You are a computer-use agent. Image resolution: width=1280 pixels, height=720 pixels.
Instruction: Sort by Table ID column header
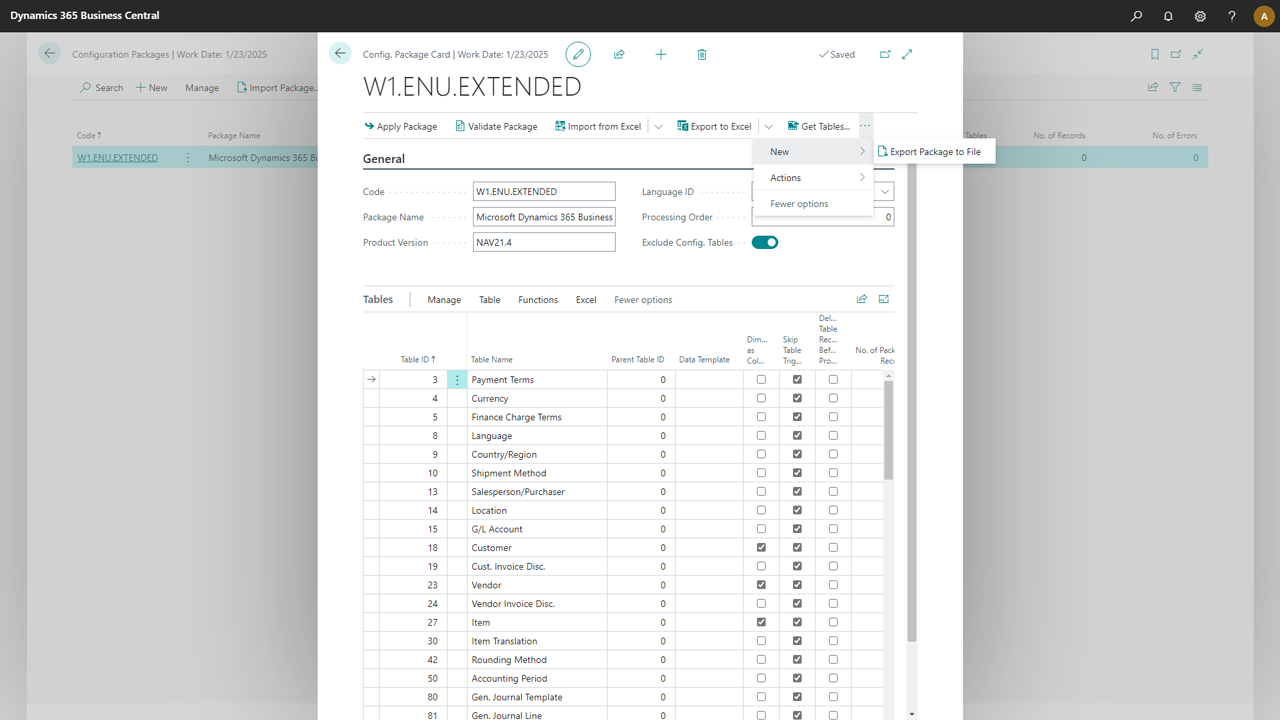tap(418, 359)
